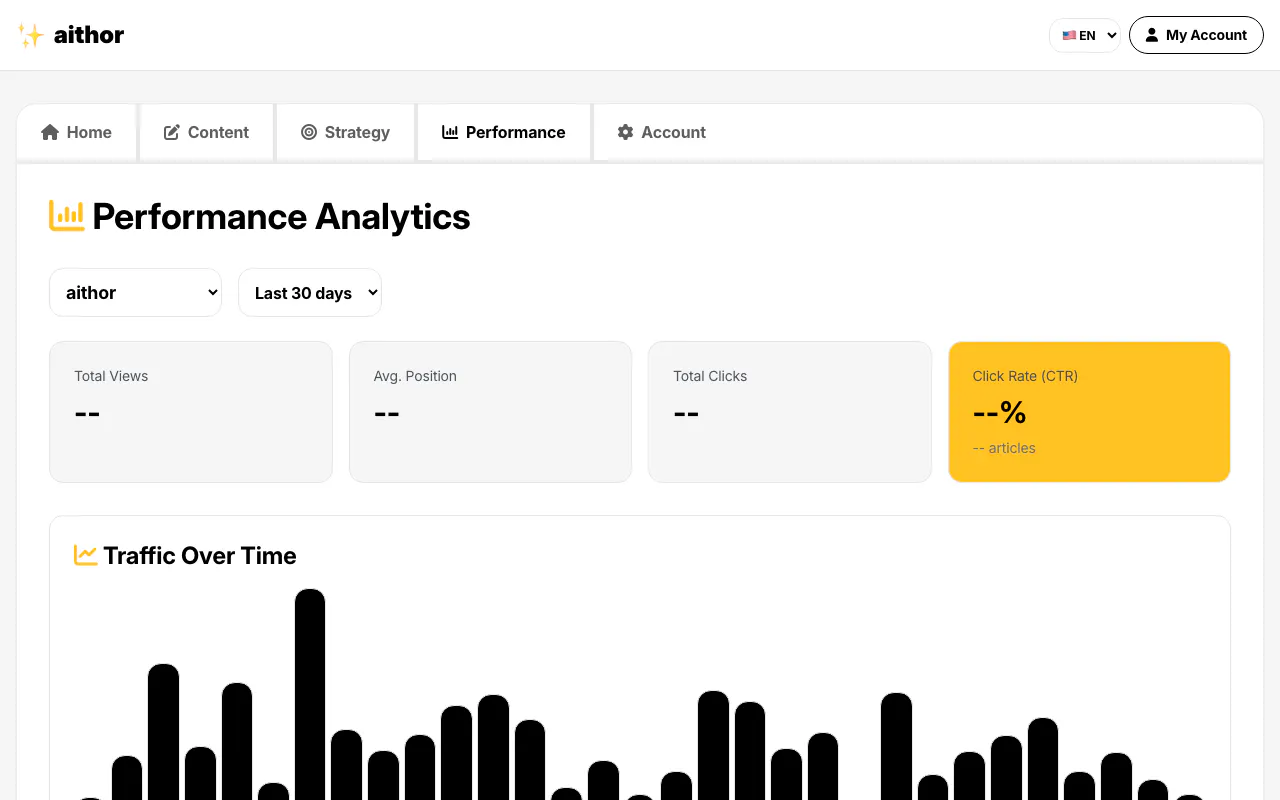Open the Content tab
Viewport: 1280px width, 800px height.
(x=206, y=132)
